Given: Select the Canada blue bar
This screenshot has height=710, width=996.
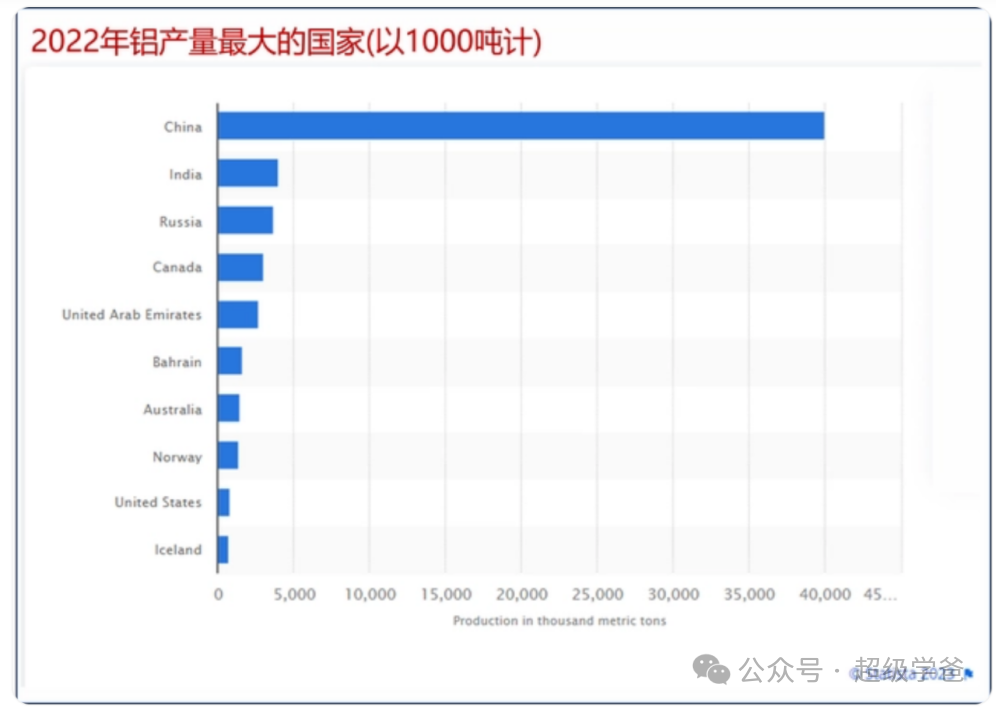Looking at the screenshot, I should [x=240, y=268].
